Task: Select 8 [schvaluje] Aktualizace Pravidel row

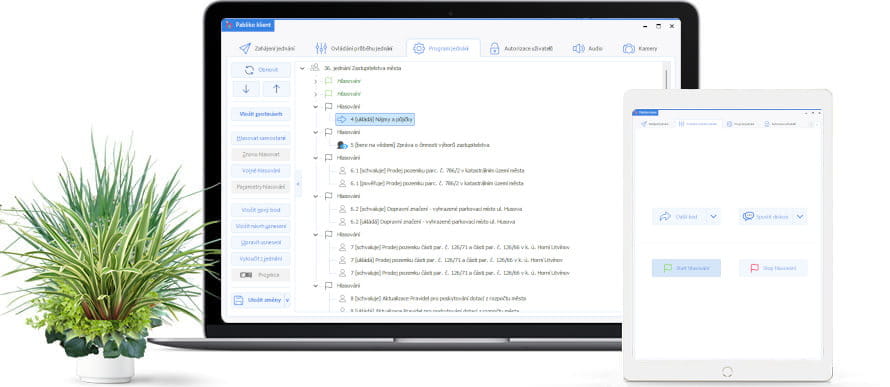Action: [438, 298]
